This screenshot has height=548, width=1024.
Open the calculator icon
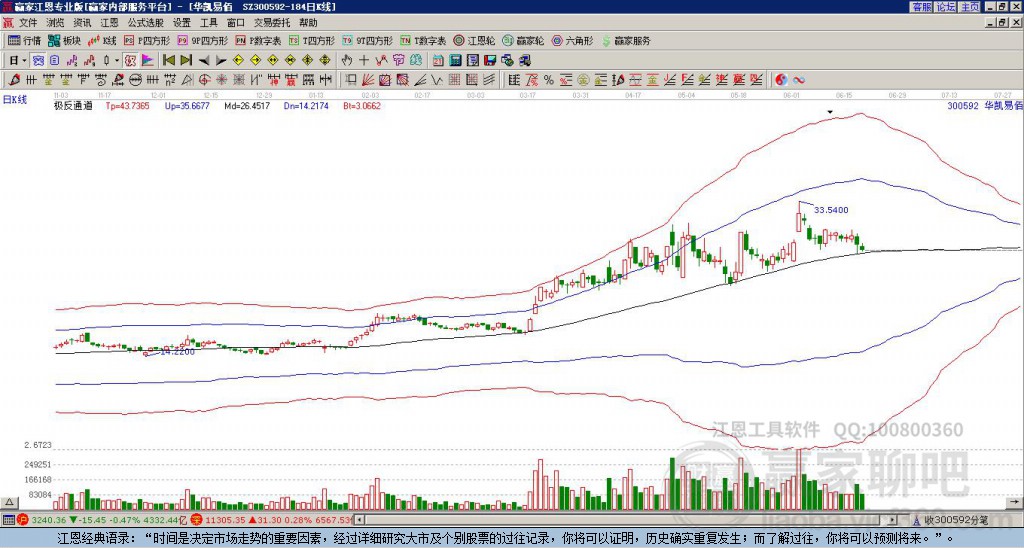[x=456, y=61]
